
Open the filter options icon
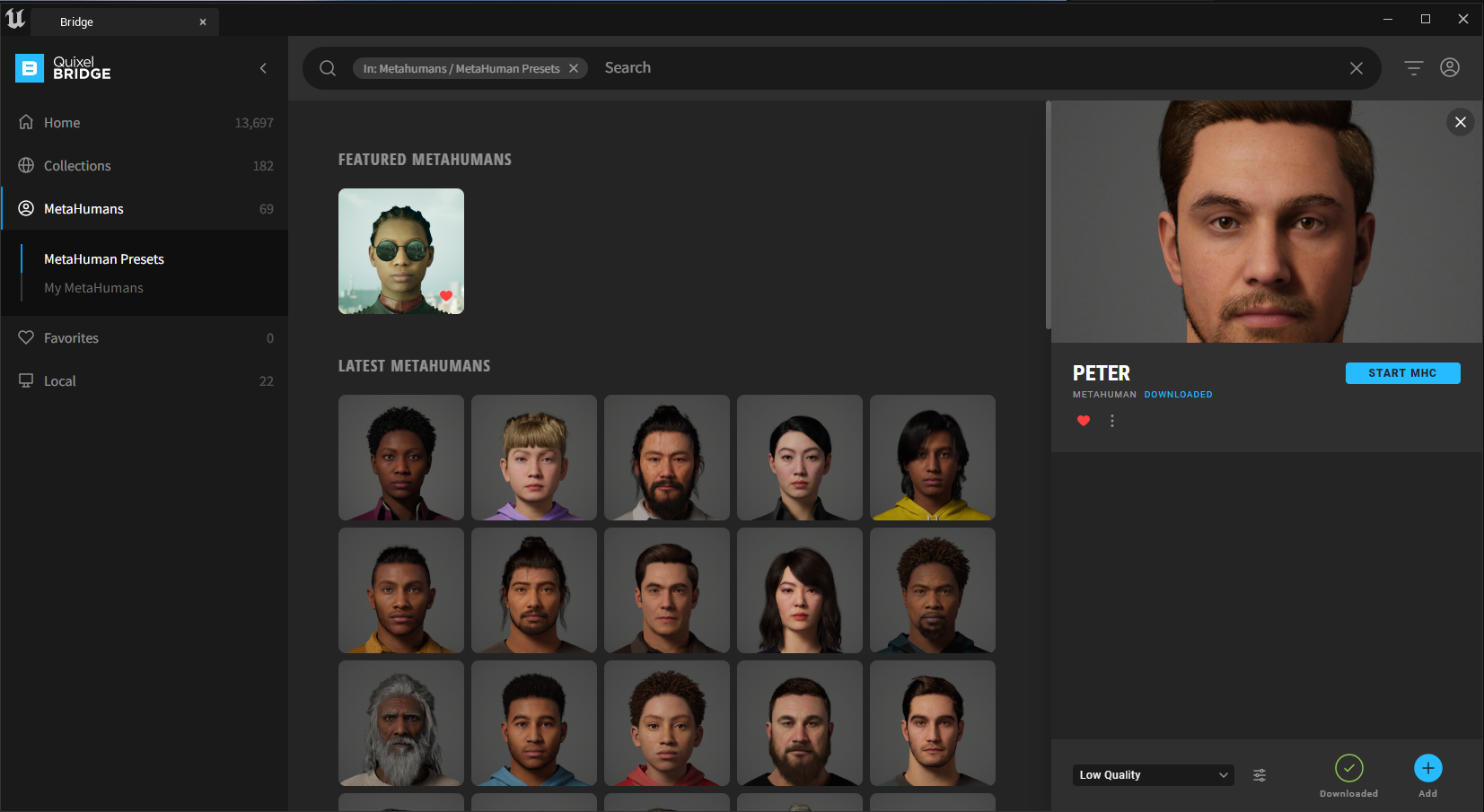tap(1414, 68)
